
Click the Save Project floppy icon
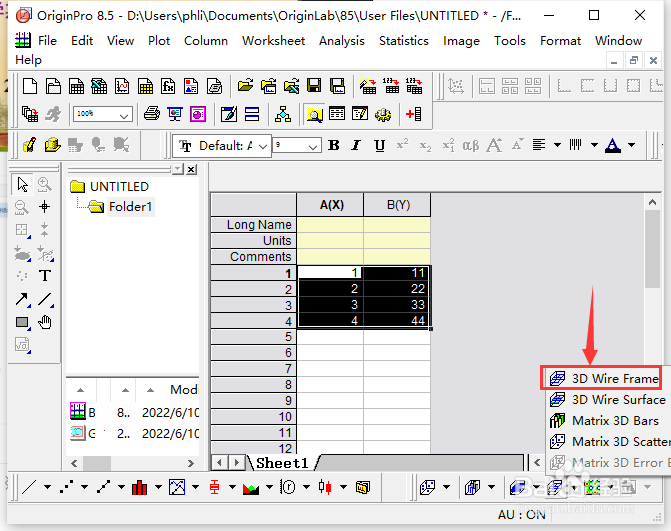(x=314, y=86)
